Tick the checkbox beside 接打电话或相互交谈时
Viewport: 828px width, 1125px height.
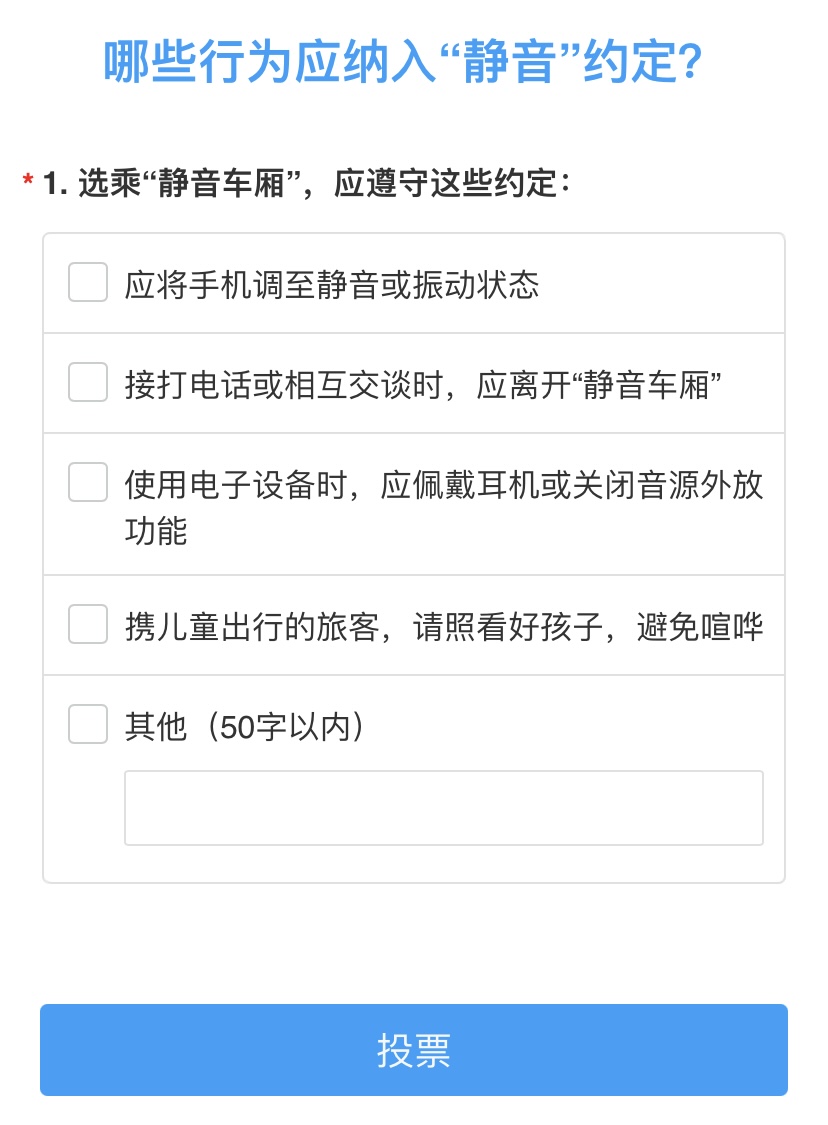[x=88, y=382]
